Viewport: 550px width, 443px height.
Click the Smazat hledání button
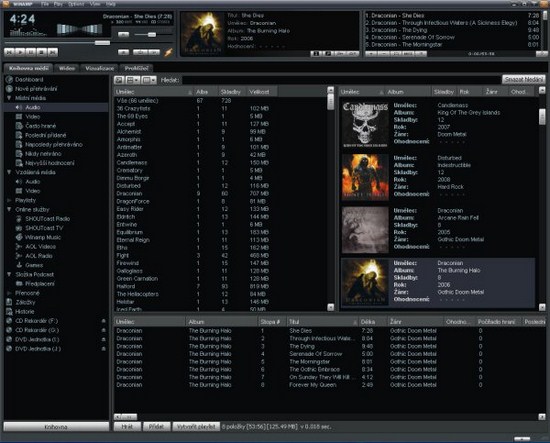[524, 80]
